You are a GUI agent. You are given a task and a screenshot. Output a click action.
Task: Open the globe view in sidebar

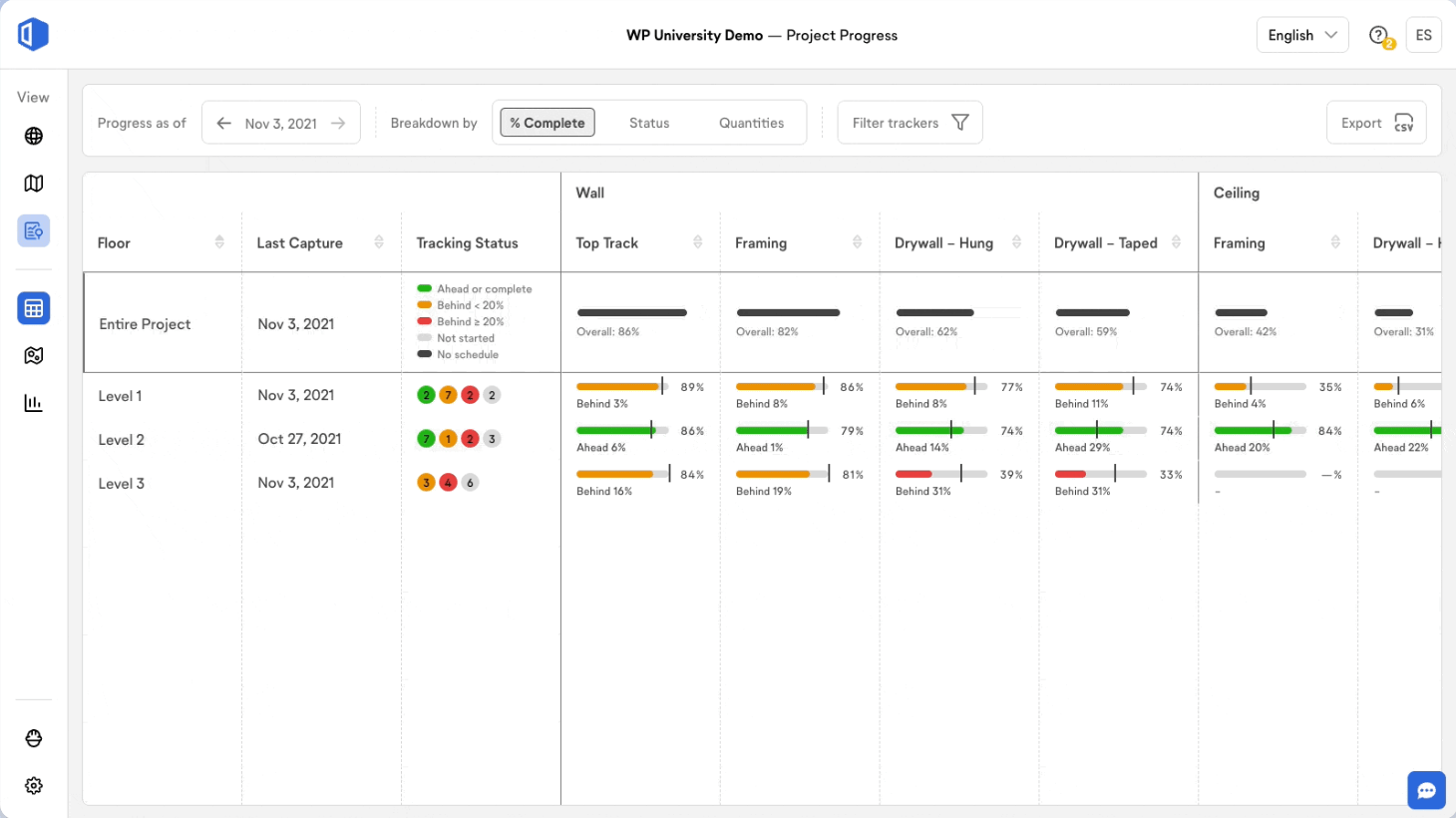(x=34, y=136)
